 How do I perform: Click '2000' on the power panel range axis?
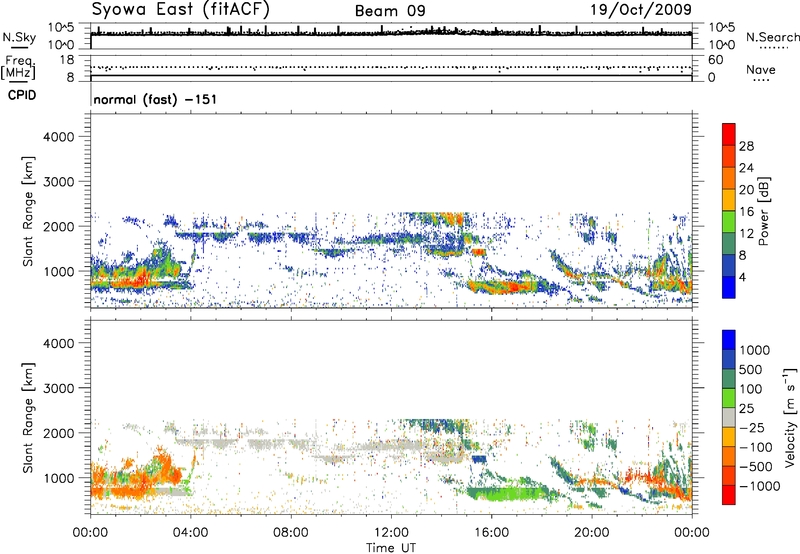pos(59,226)
